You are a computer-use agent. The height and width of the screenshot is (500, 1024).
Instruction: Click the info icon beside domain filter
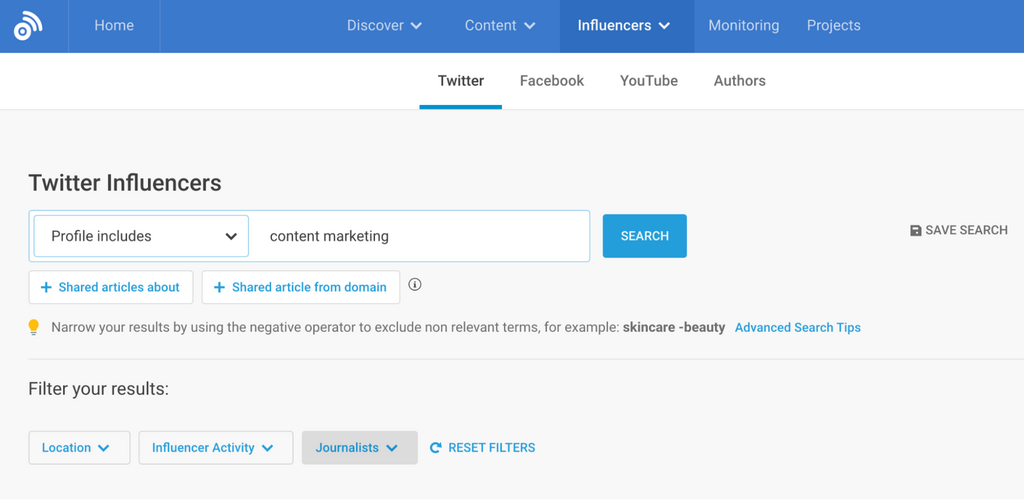coord(415,285)
